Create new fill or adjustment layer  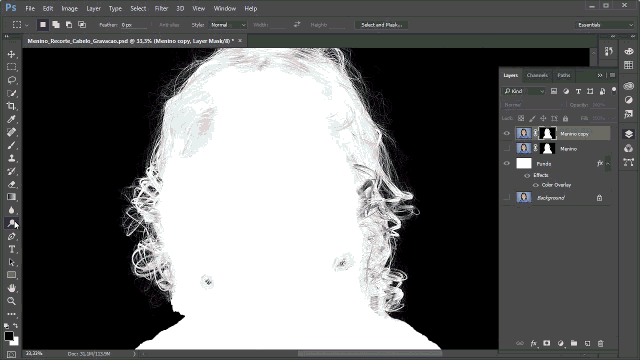pos(560,344)
